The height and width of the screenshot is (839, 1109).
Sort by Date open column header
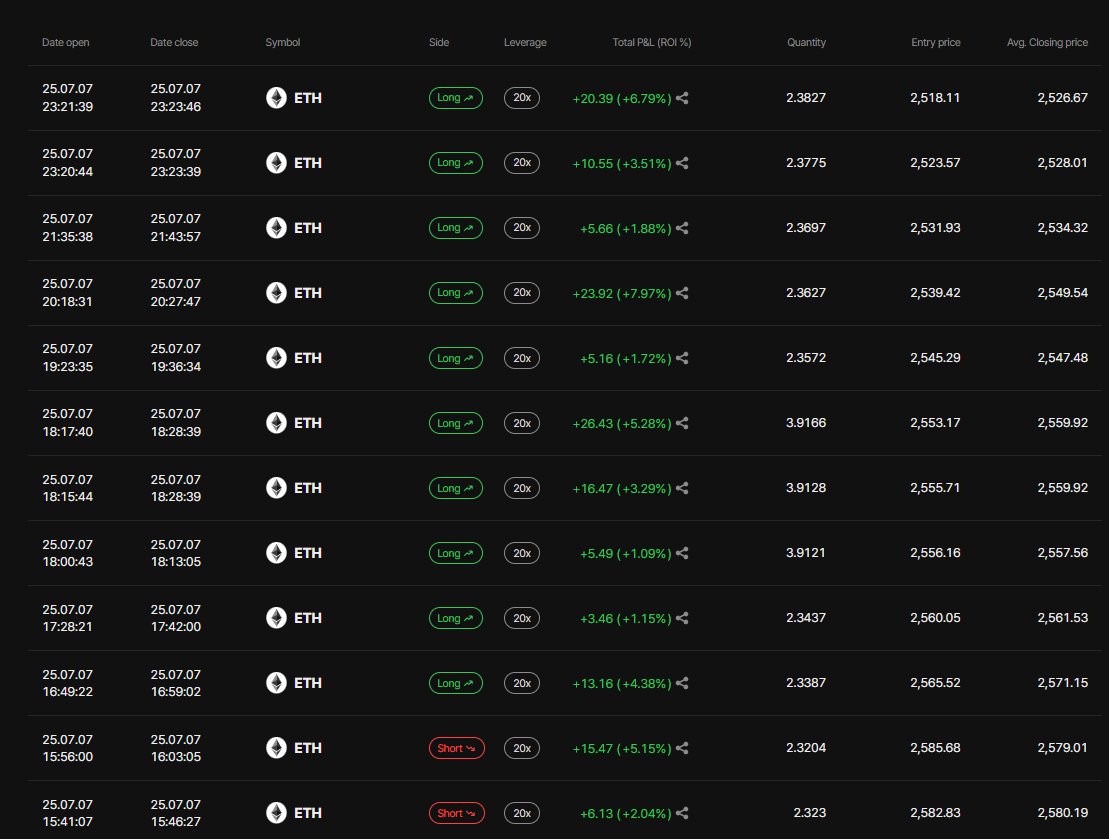coord(66,42)
